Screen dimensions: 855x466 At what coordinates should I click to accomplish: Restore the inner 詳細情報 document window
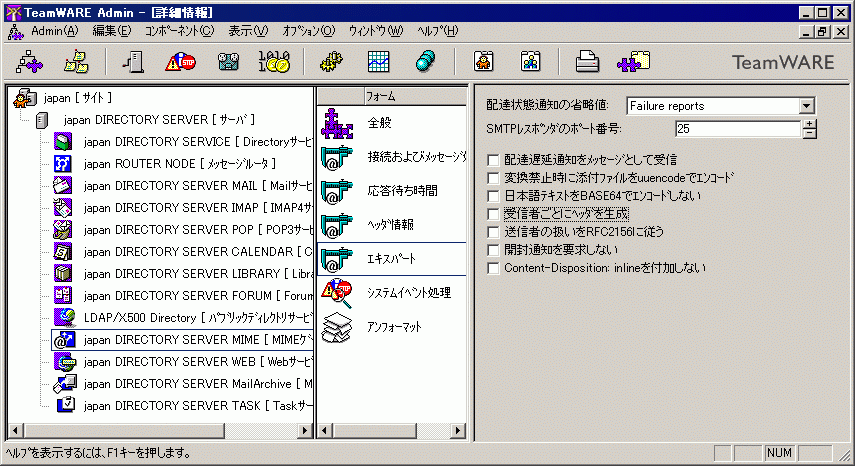point(823,32)
